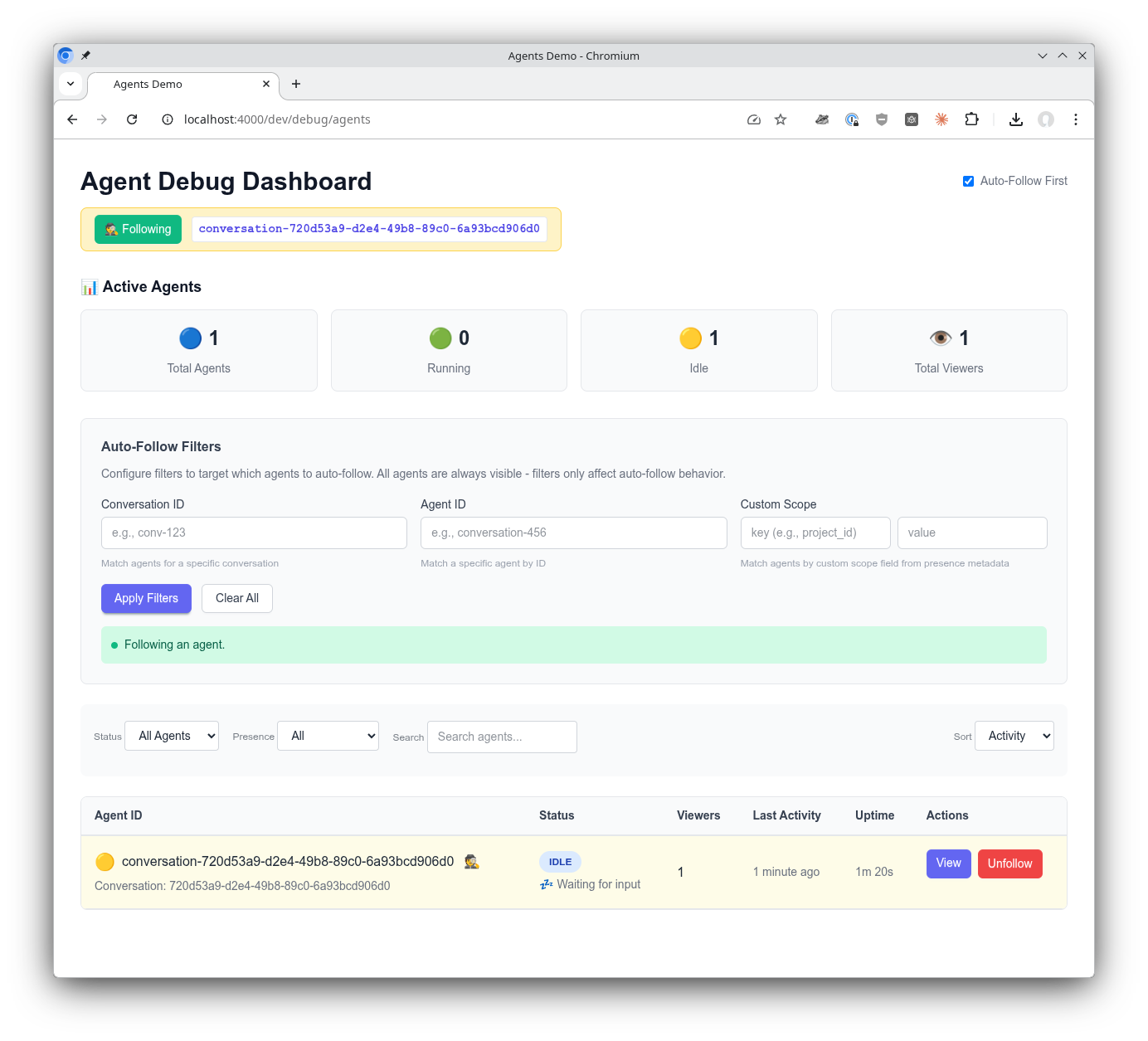Open the Sort Activity dropdown
Viewport: 1148px width, 1041px height.
(1014, 736)
